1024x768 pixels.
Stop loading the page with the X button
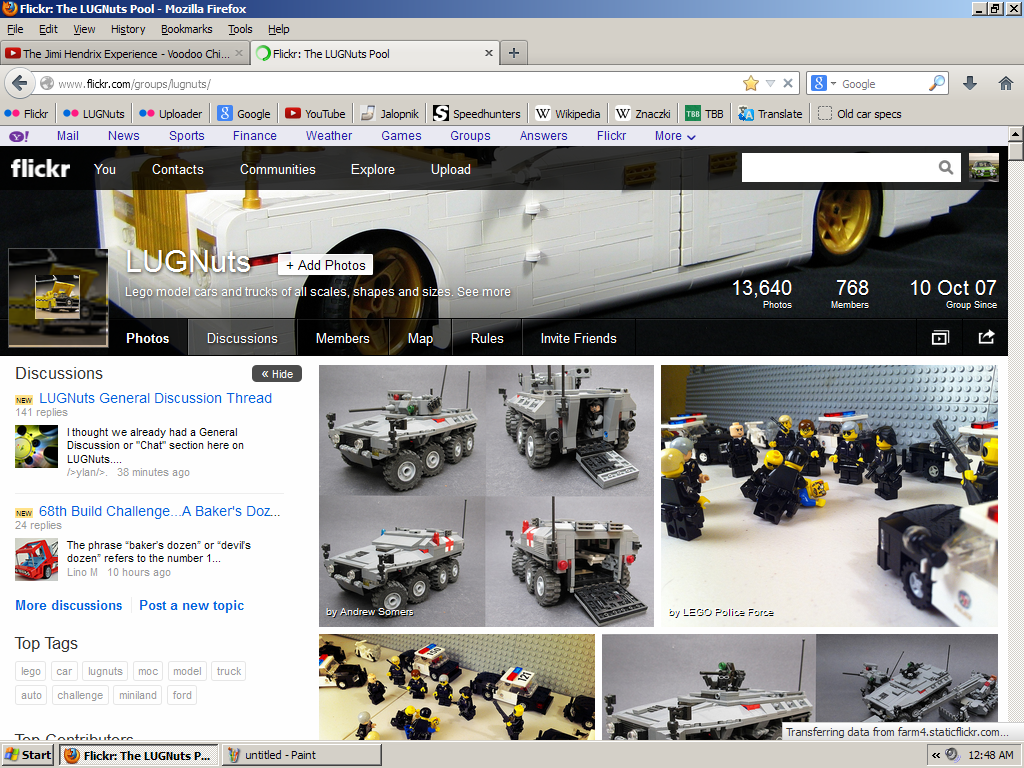tap(788, 83)
